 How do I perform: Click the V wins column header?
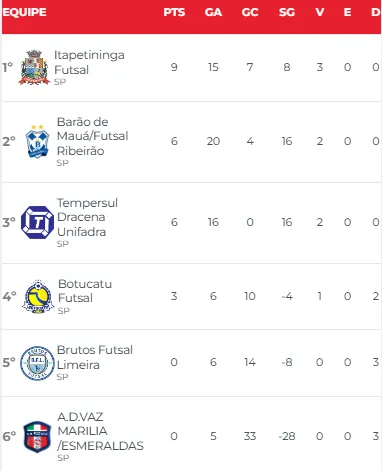point(320,12)
